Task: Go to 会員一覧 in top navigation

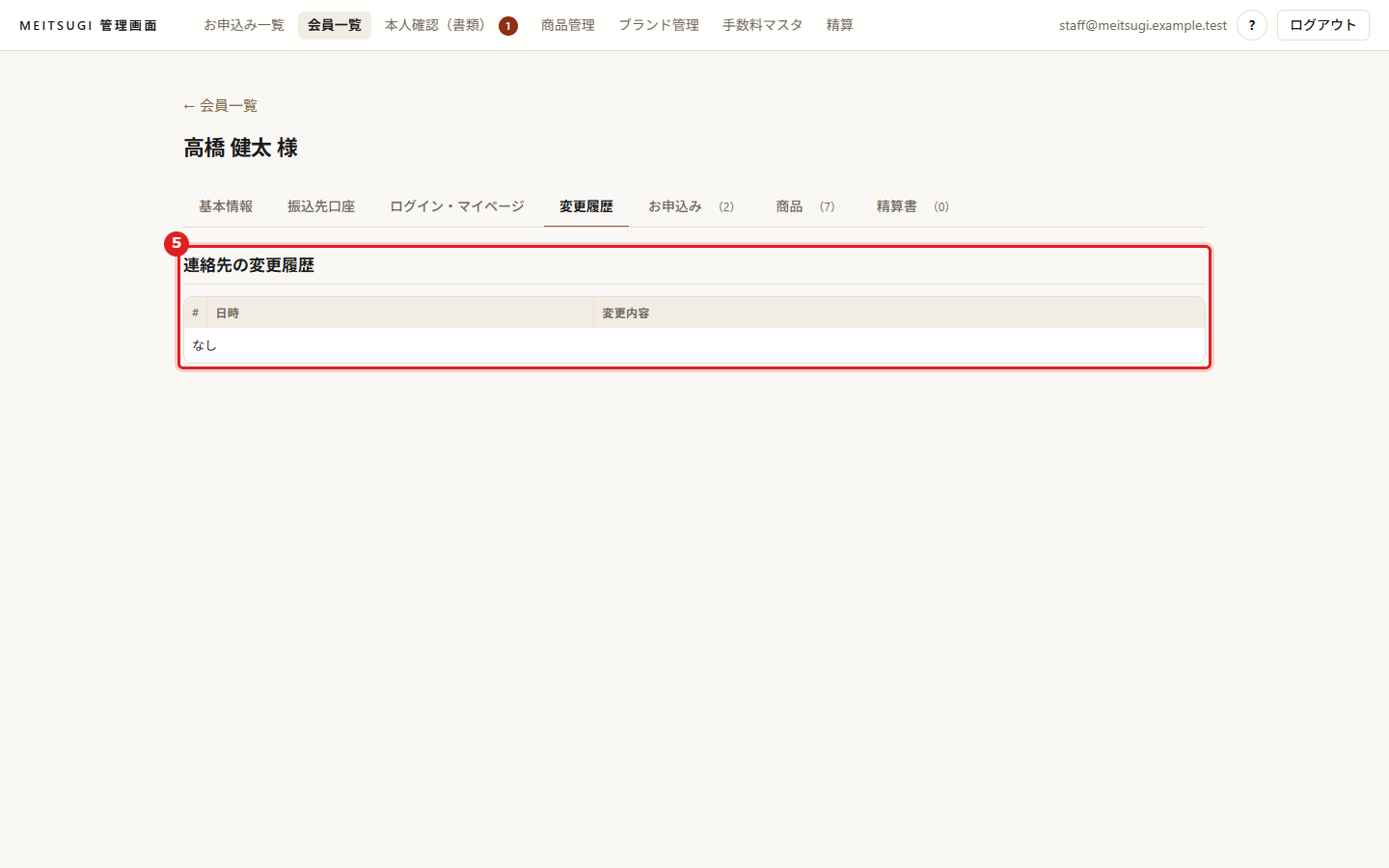Action: coord(335,25)
